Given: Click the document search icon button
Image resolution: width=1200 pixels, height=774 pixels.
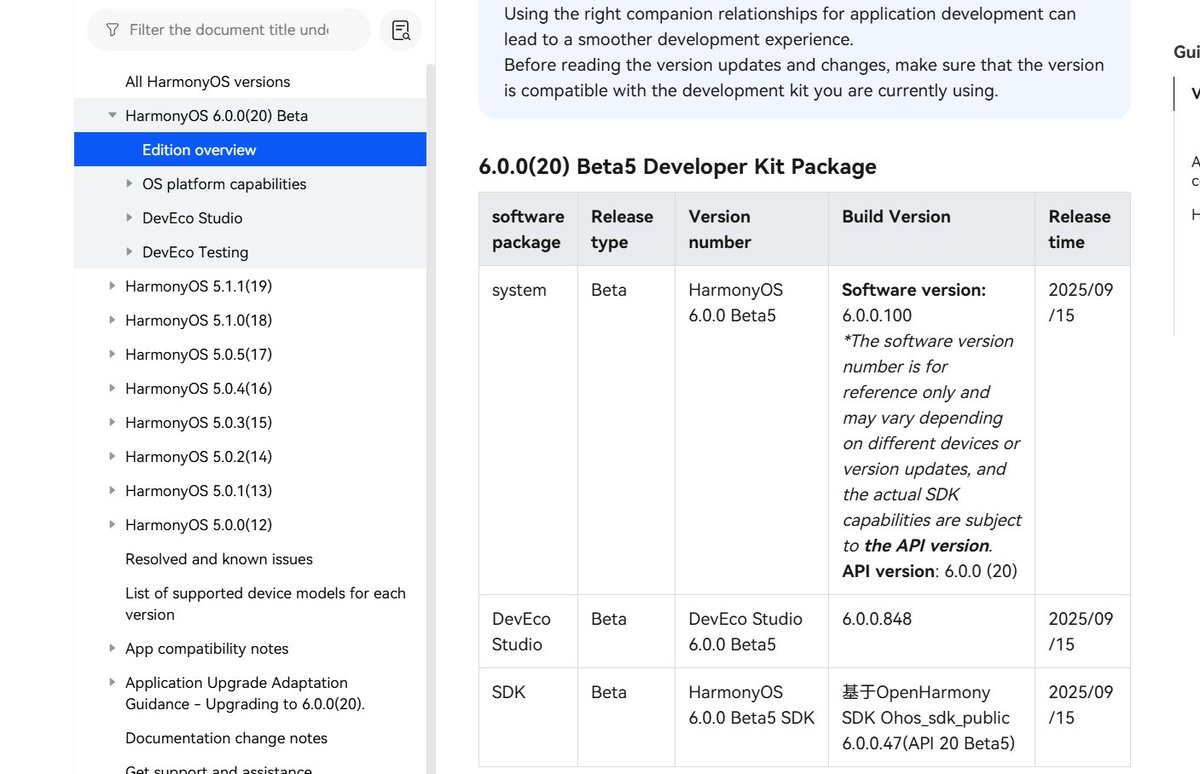Looking at the screenshot, I should [401, 30].
